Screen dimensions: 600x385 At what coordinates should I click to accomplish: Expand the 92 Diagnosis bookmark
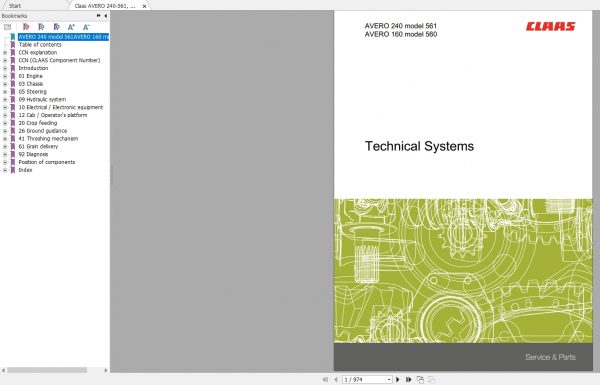point(5,155)
